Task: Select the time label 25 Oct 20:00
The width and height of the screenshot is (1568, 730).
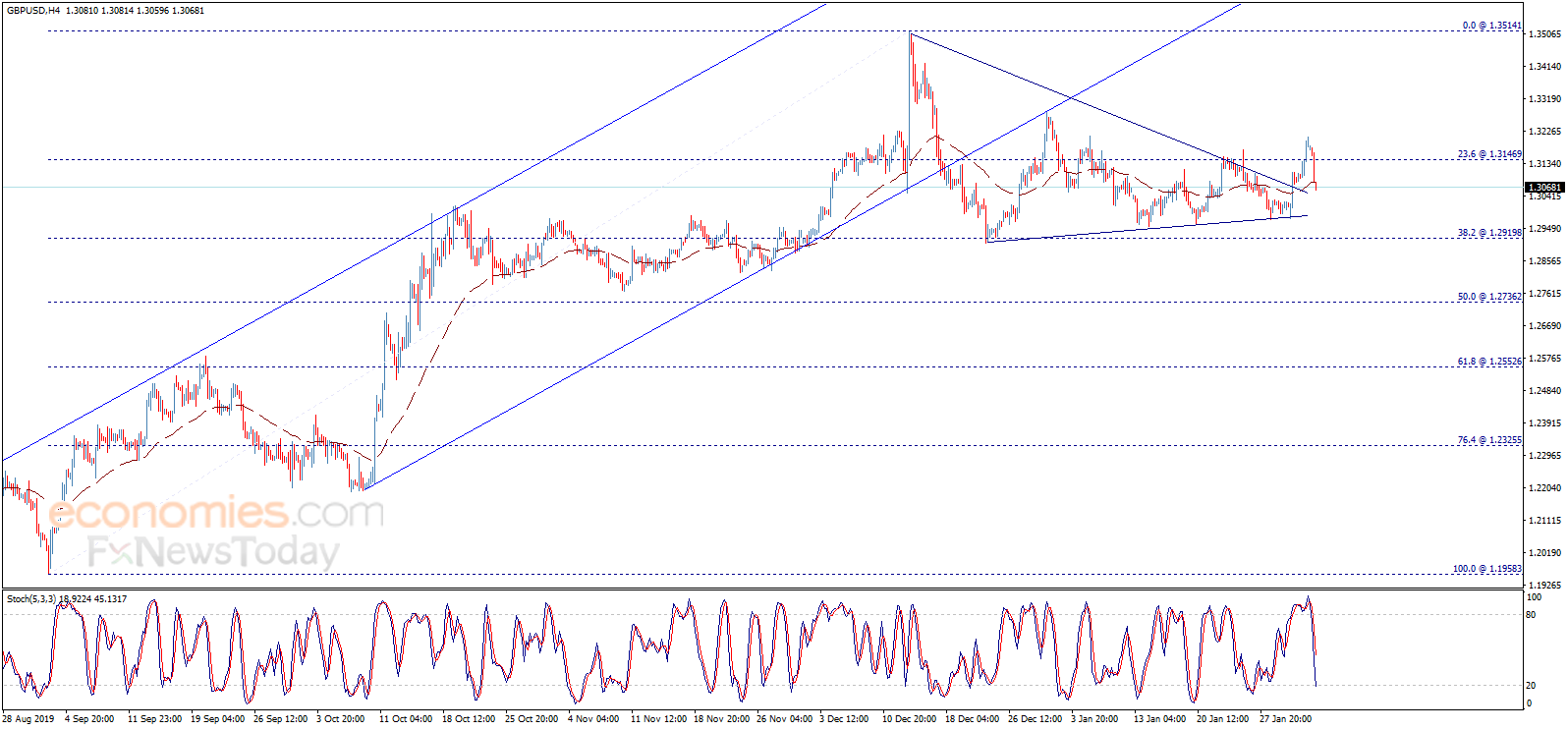Action: coord(532,719)
